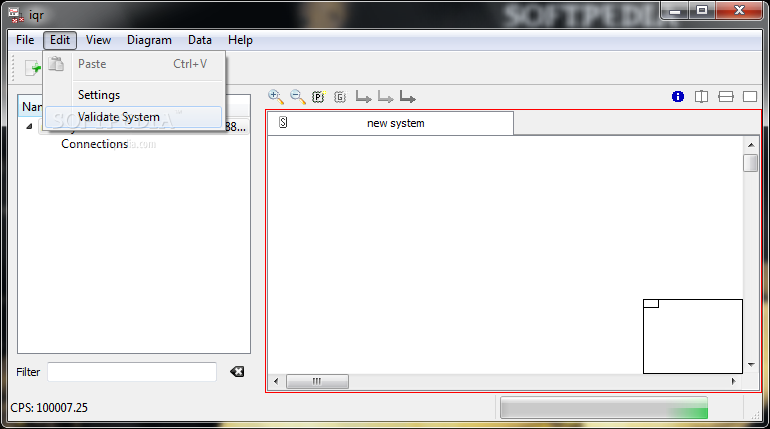The image size is (770, 429).
Task: Select Connections in the tree
Action: click(94, 144)
